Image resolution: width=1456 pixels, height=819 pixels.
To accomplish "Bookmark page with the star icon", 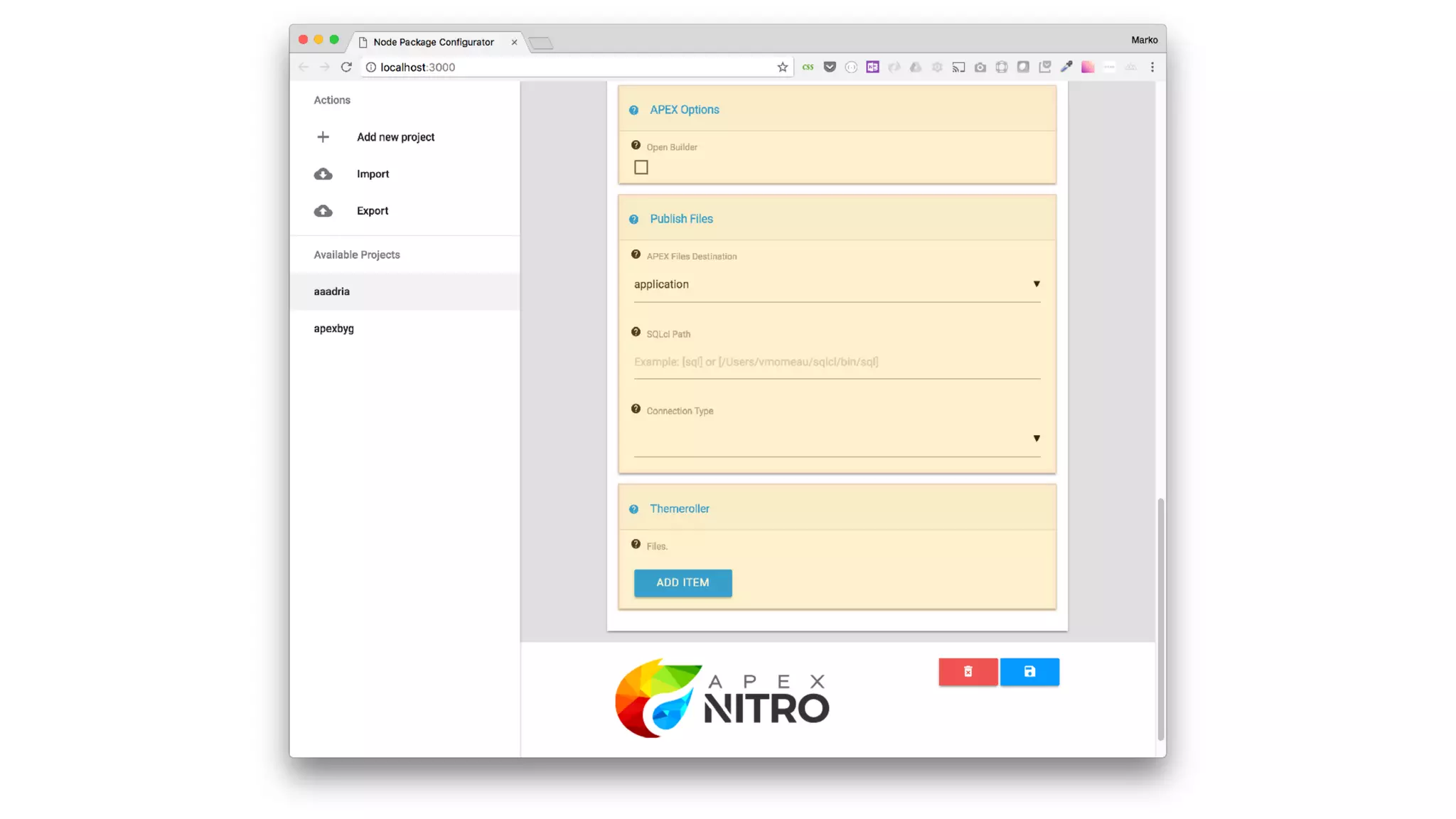I will 782,68.
